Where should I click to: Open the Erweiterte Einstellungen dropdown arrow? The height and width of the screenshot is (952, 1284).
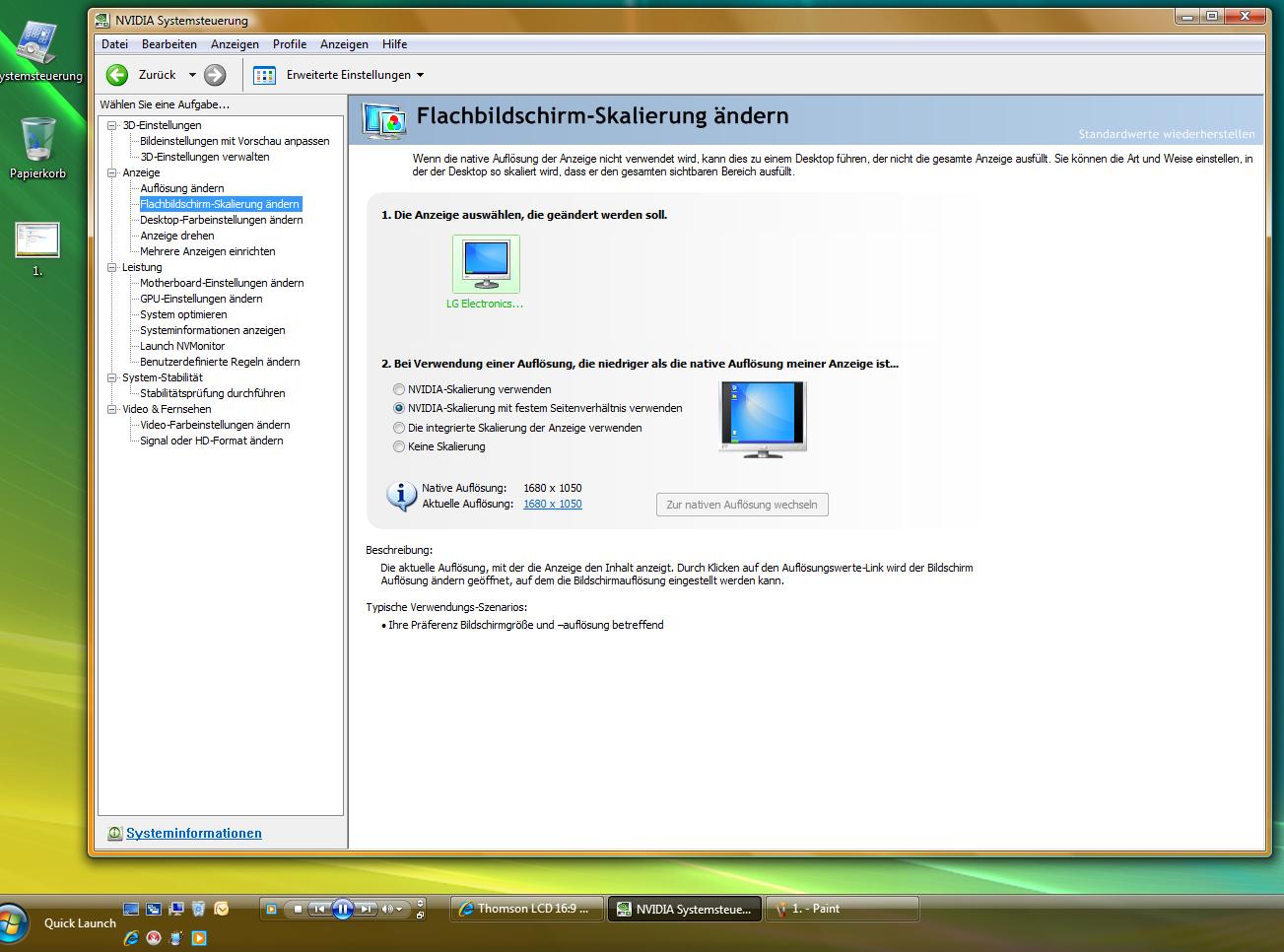pos(420,75)
